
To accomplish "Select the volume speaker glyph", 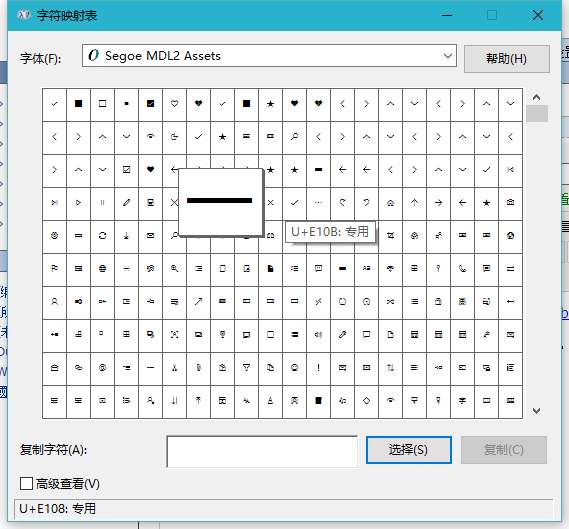I will coord(318,335).
